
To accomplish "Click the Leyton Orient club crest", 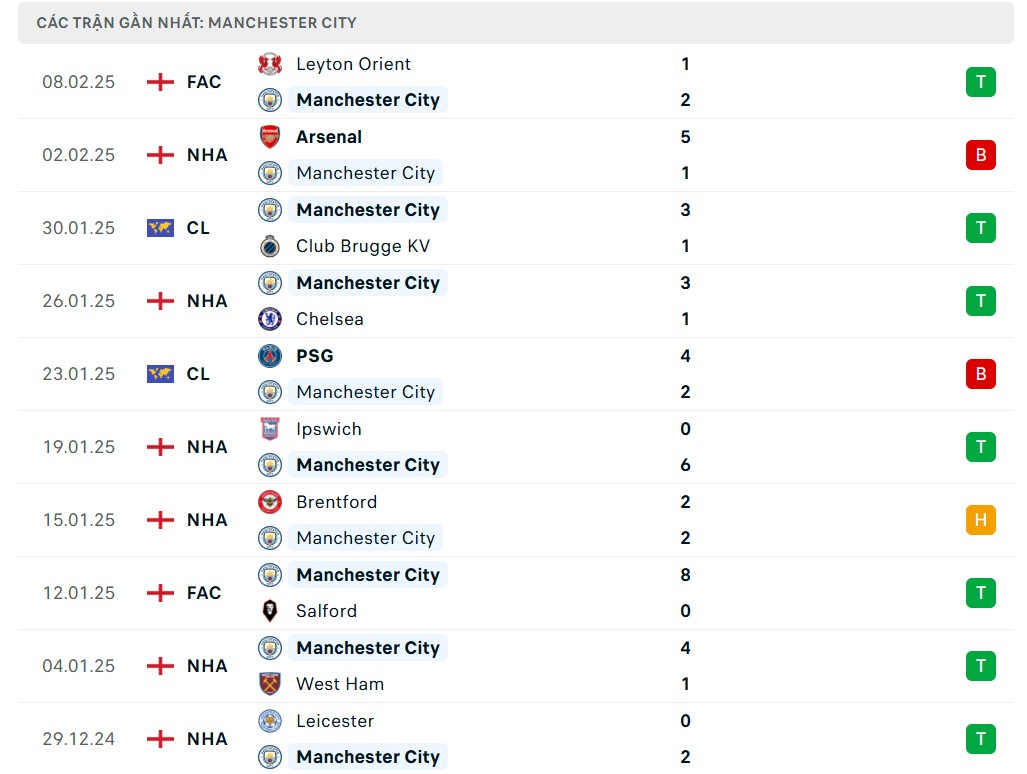I will pos(270,64).
